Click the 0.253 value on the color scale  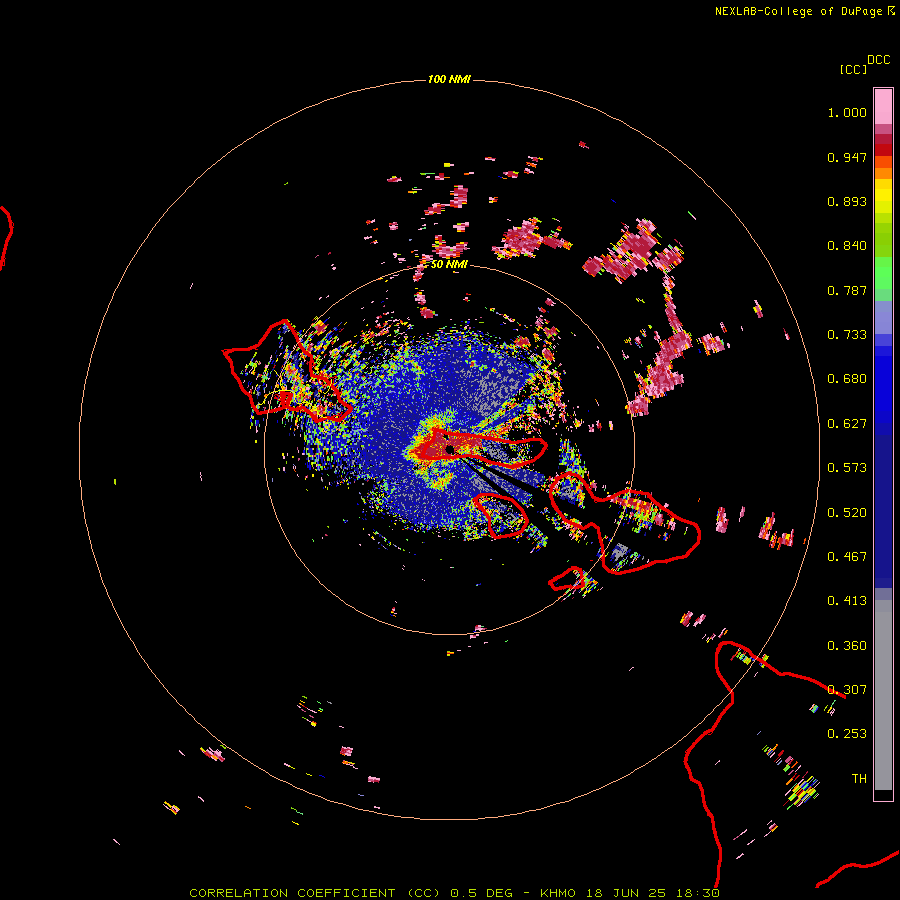[x=847, y=734]
